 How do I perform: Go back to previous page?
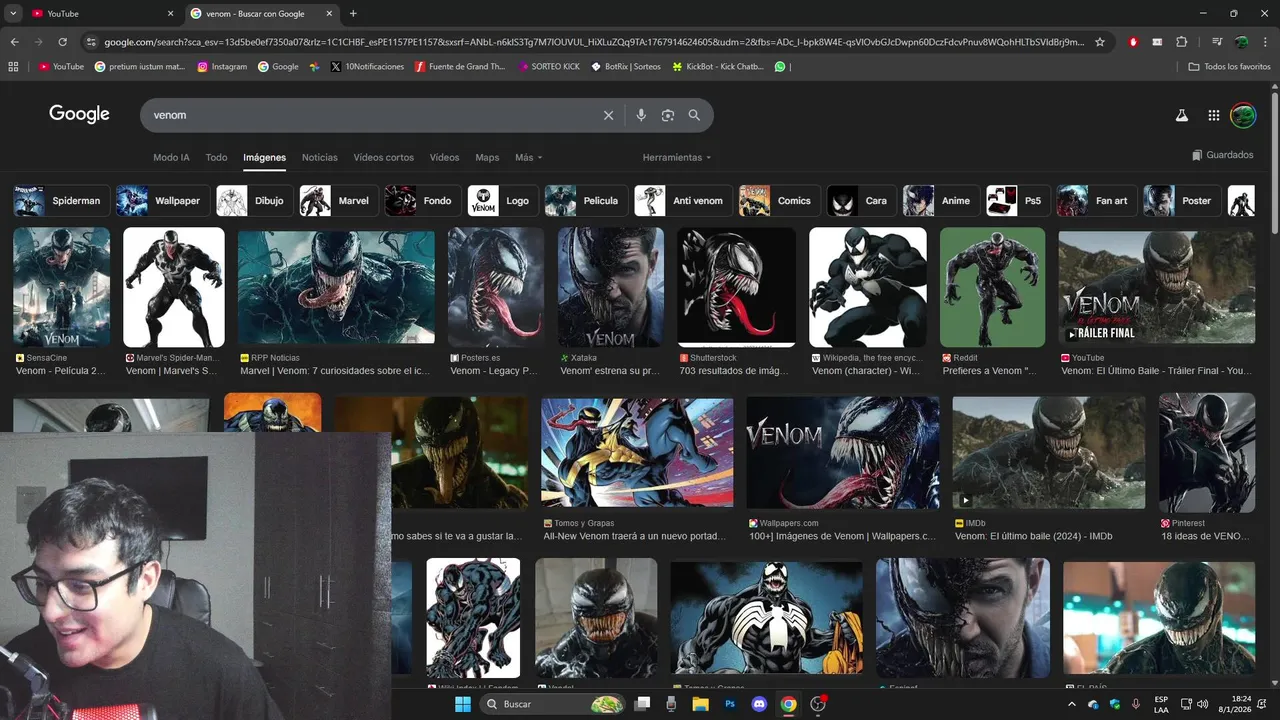pyautogui.click(x=14, y=42)
